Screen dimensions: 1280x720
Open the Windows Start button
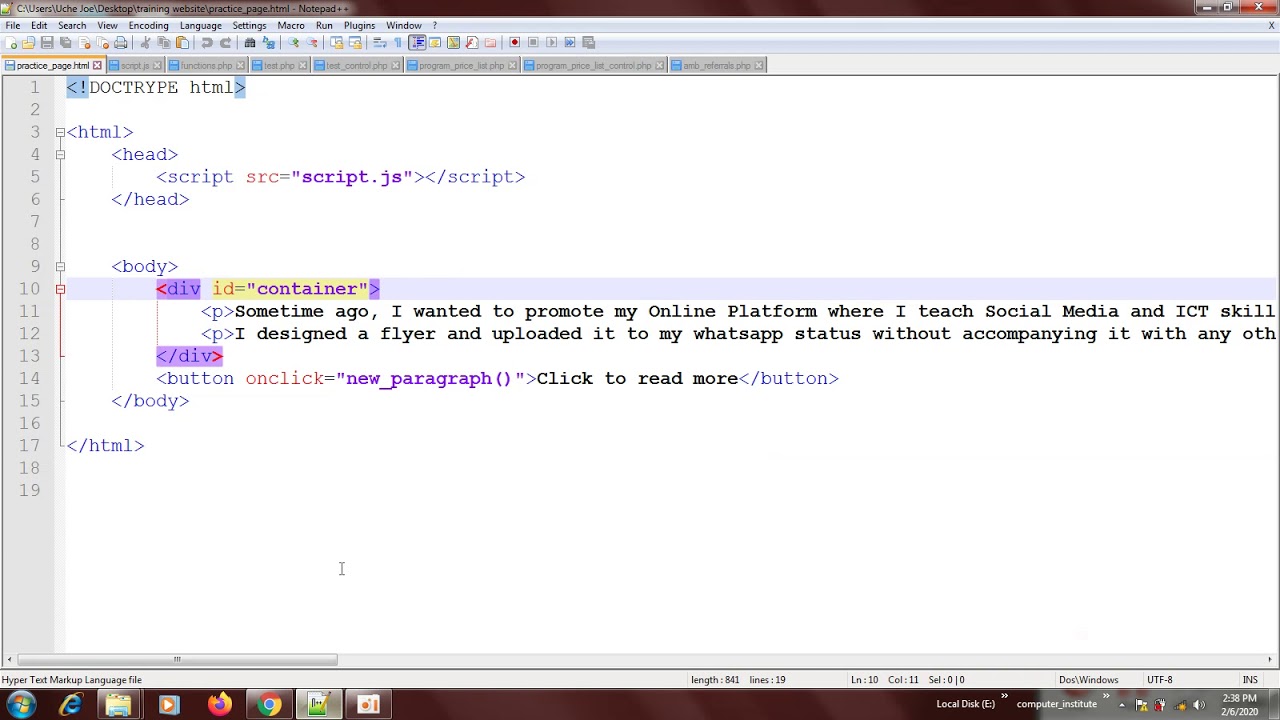pyautogui.click(x=21, y=704)
